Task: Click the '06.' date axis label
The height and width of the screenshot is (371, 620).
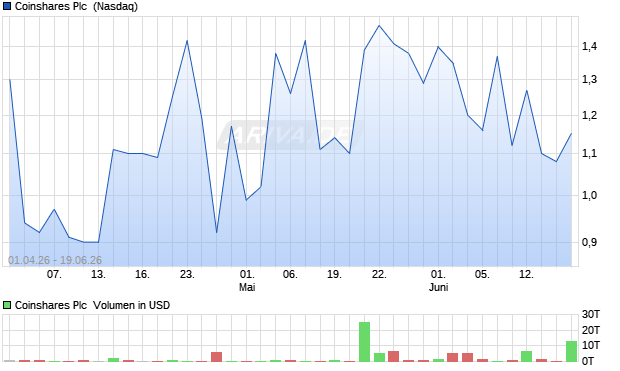Action: coord(290,274)
